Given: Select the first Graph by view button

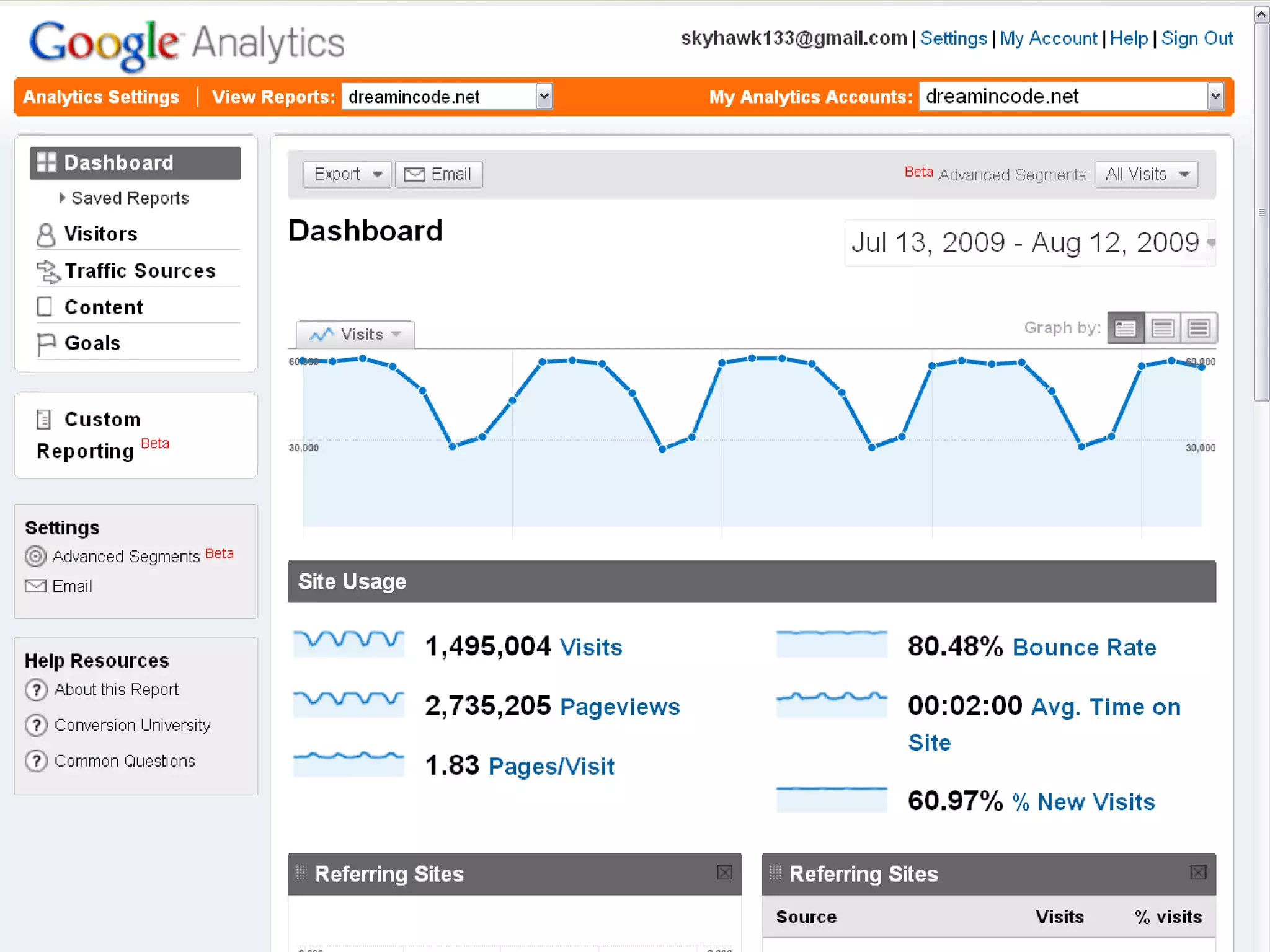Looking at the screenshot, I should click(1125, 328).
